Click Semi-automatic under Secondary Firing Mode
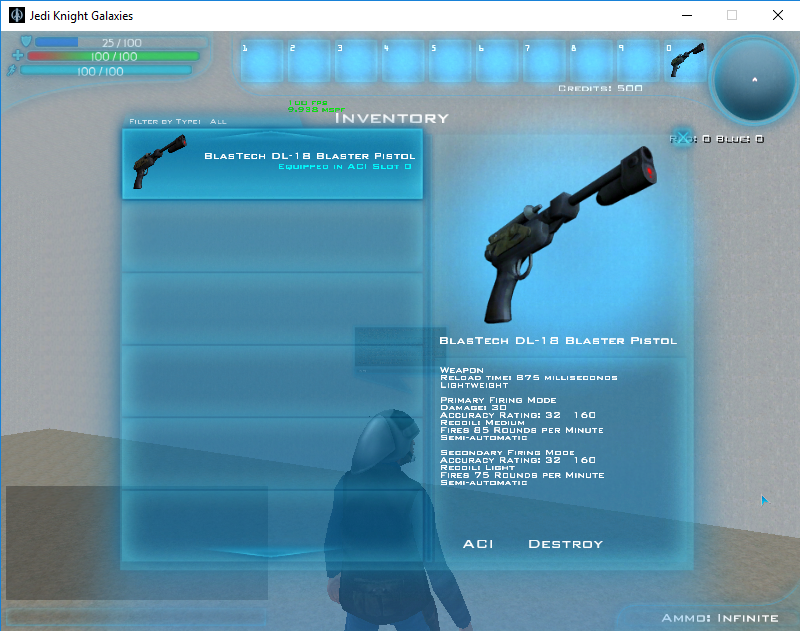800x631 pixels. (x=484, y=483)
